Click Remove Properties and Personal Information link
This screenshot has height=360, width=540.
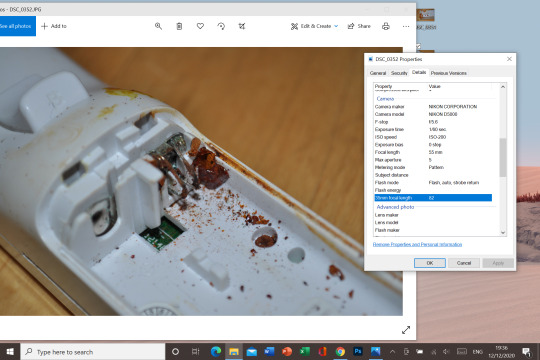click(417, 244)
